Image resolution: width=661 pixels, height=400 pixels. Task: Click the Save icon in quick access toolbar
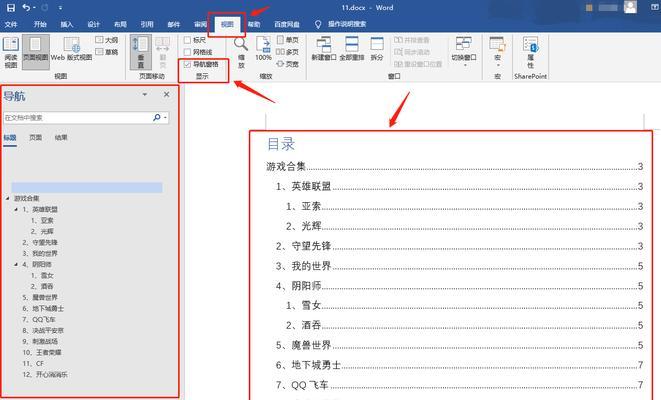pos(11,8)
